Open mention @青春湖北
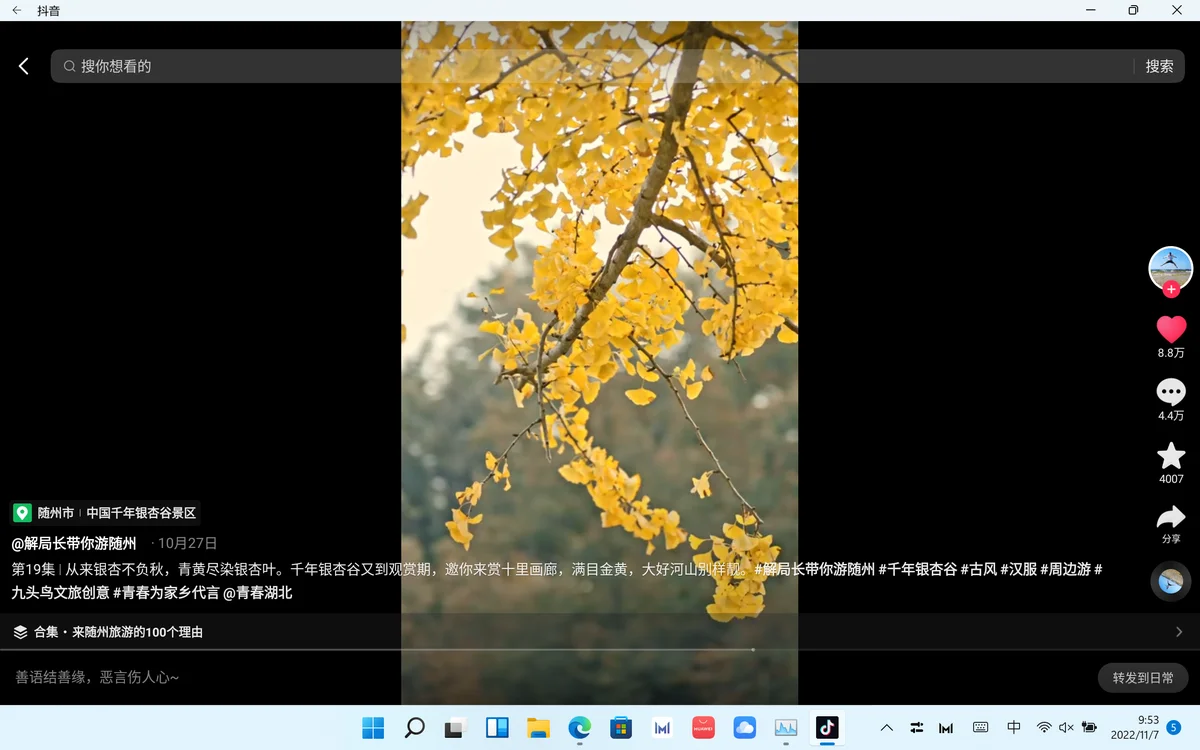 [258, 593]
